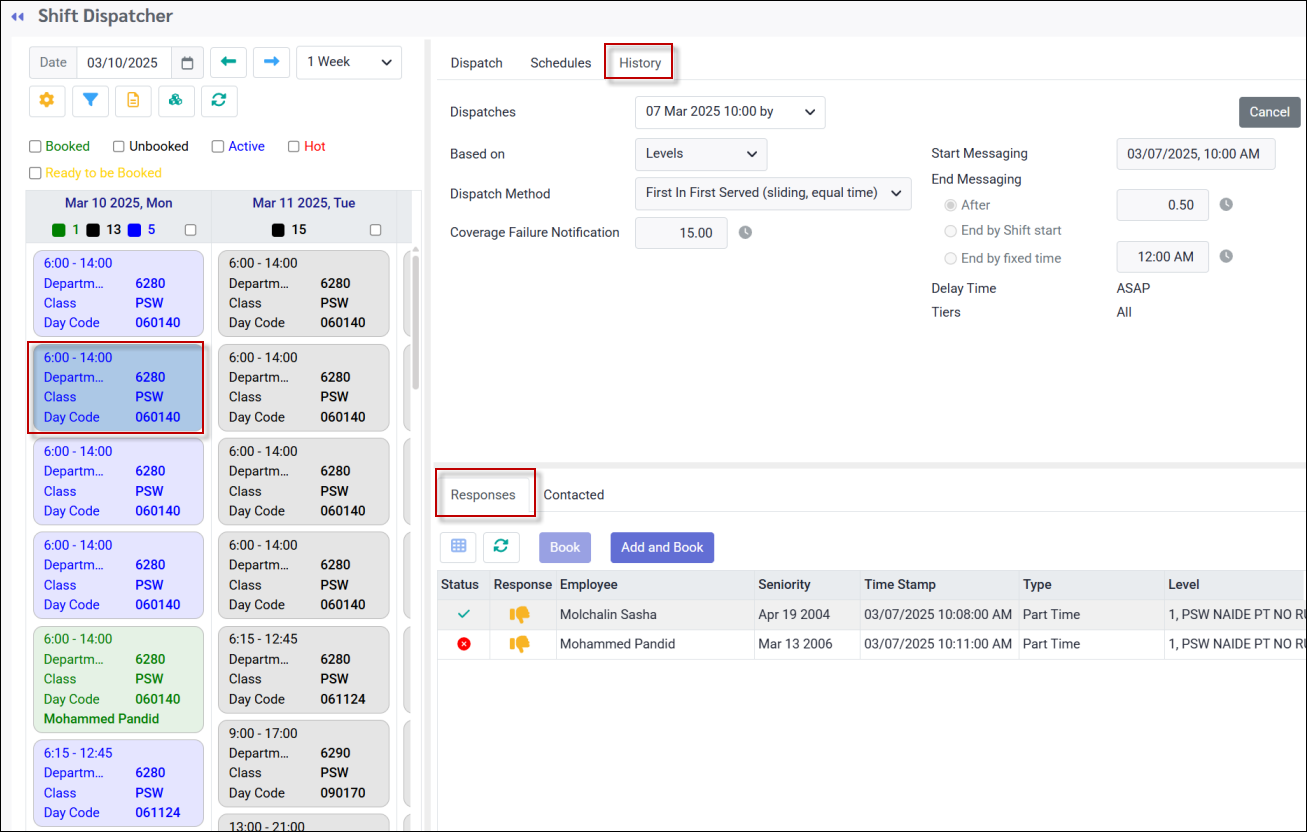
Task: Toggle the Hot filter checkbox
Action: (294, 146)
